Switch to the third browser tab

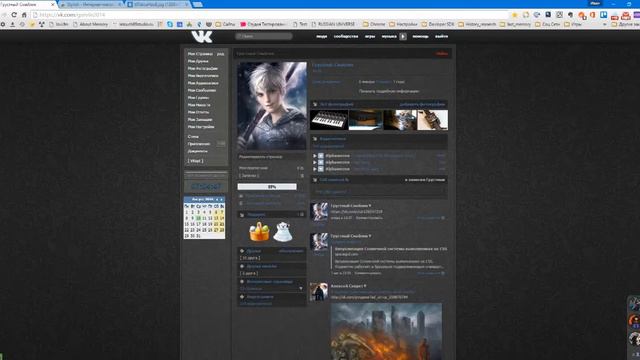[159, 4]
